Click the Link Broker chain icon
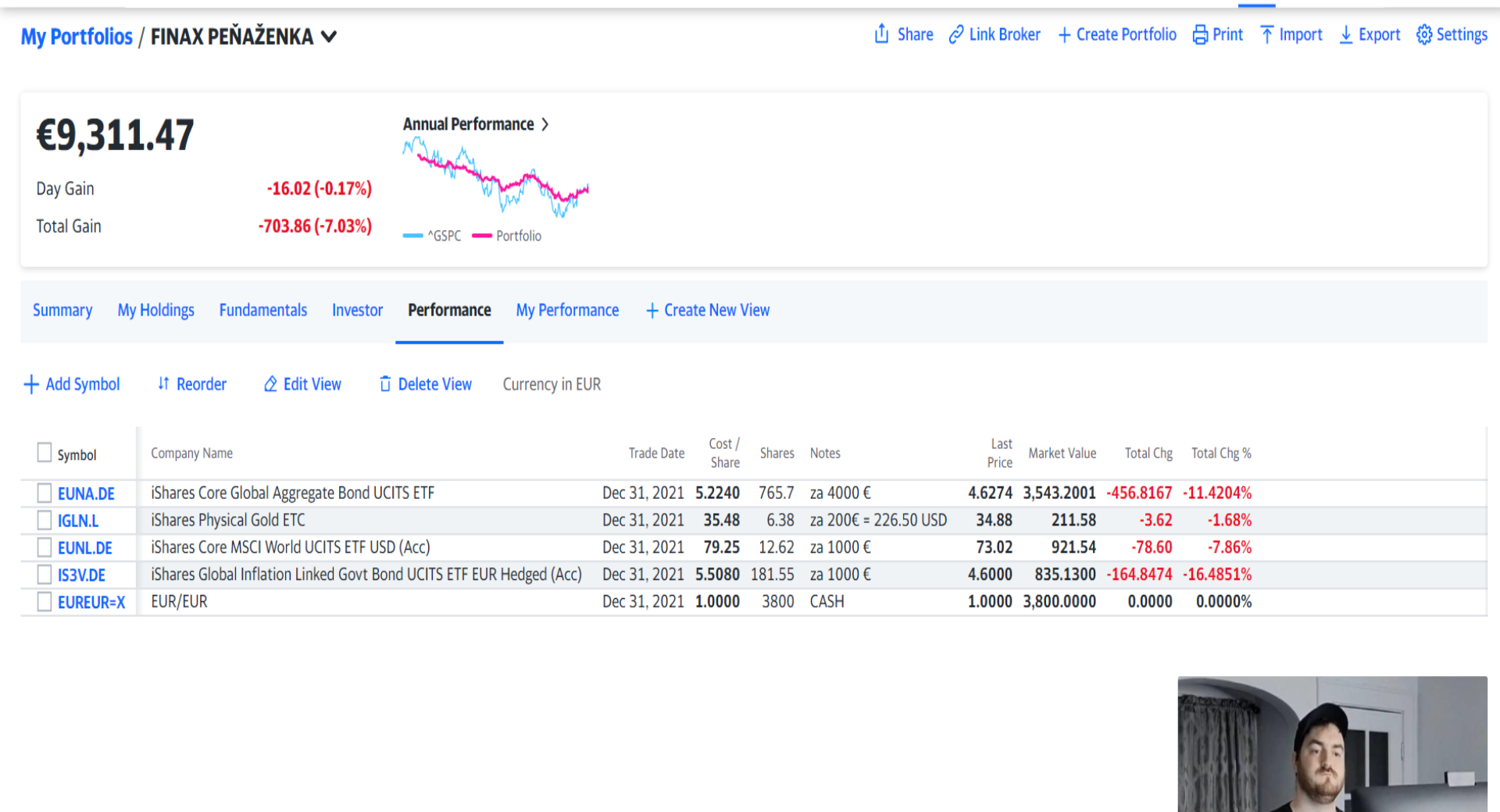Image resolution: width=1500 pixels, height=812 pixels. [956, 35]
